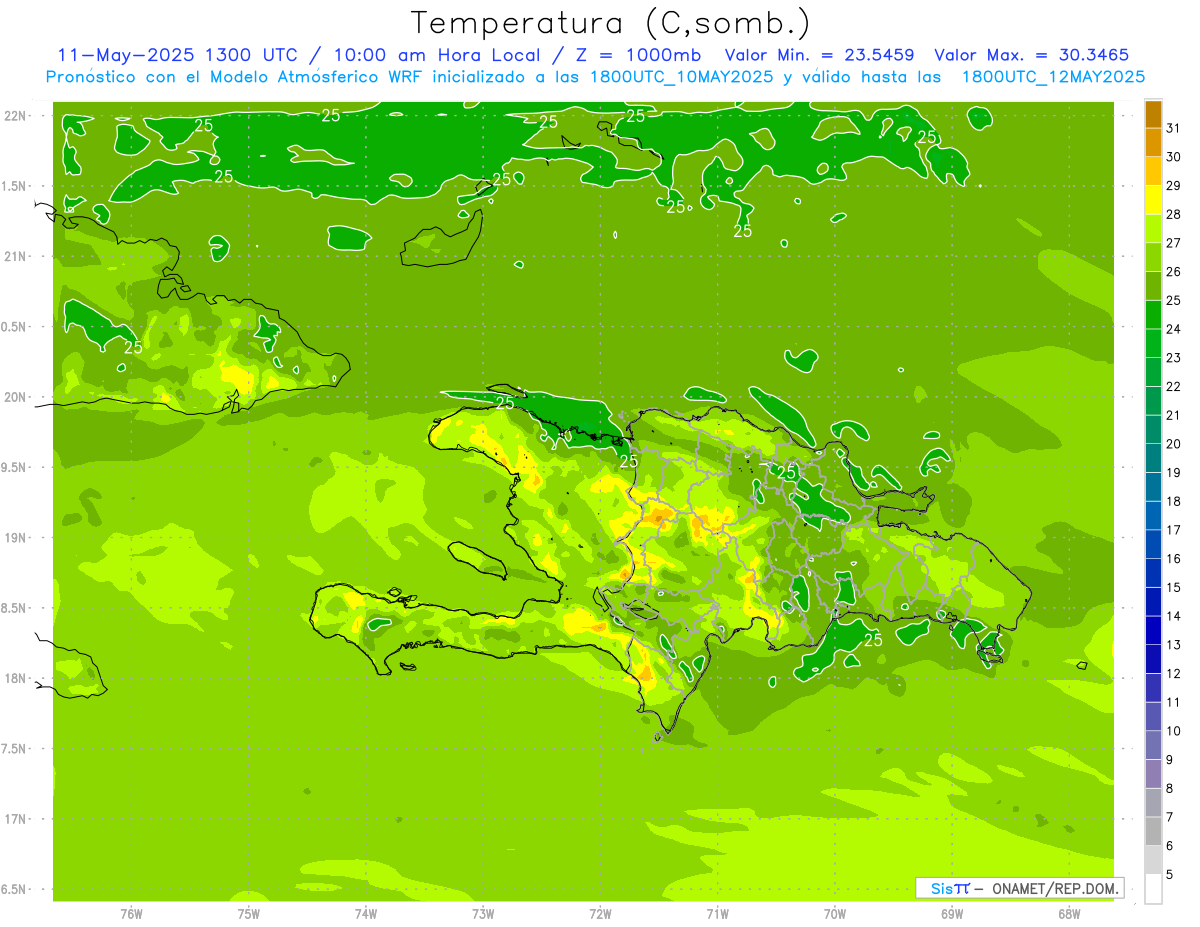The image size is (1200, 927).
Task: Click the green swatch between 24 and 25
Action: [x=1153, y=315]
